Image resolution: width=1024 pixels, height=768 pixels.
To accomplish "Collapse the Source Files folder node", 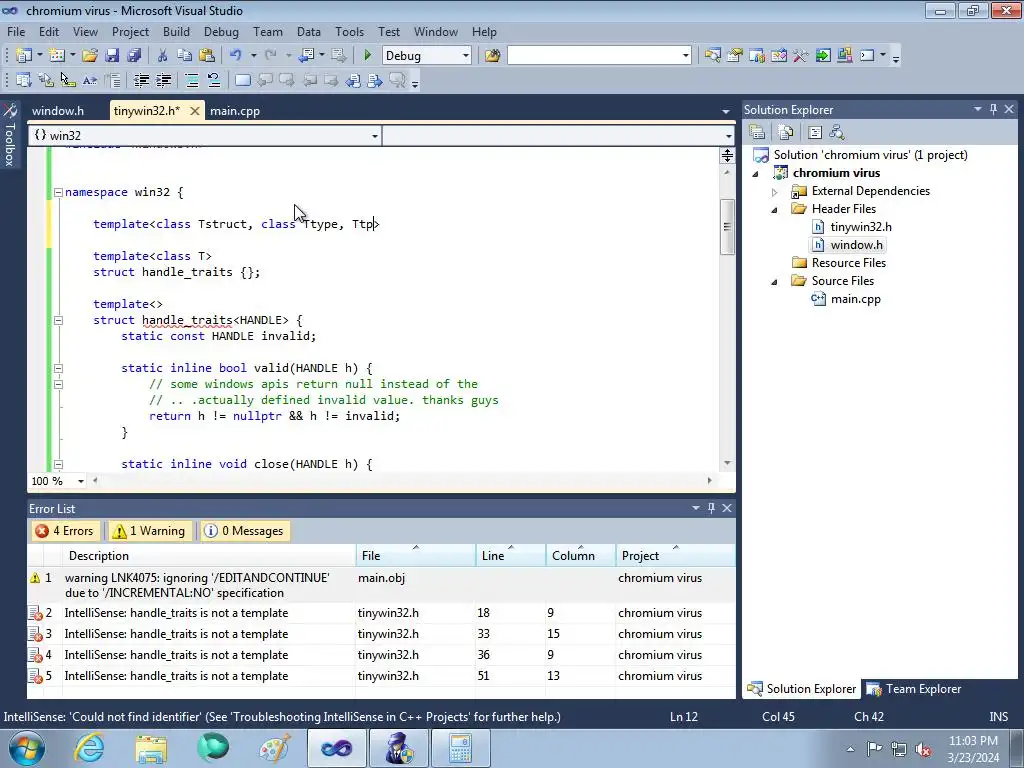I will click(x=775, y=281).
